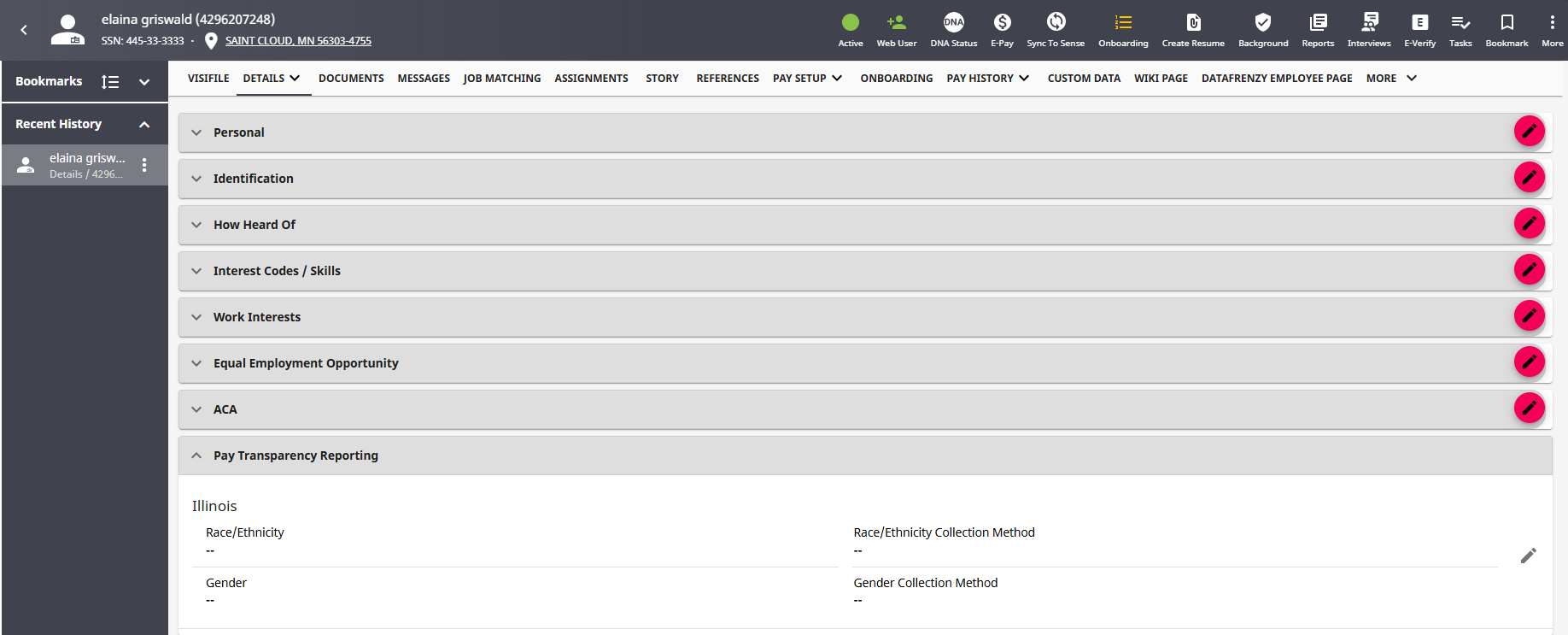
Task: Edit the Identification section
Action: click(x=1529, y=178)
